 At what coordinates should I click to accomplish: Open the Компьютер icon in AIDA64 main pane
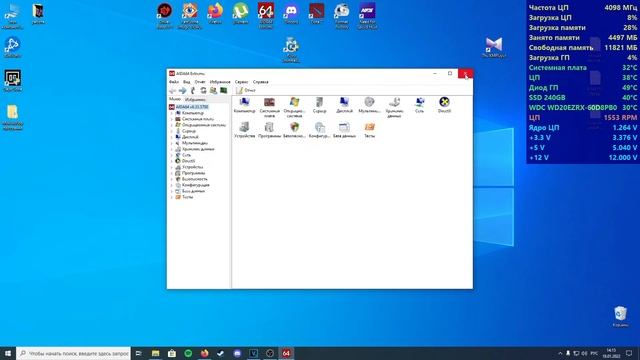(x=244, y=105)
